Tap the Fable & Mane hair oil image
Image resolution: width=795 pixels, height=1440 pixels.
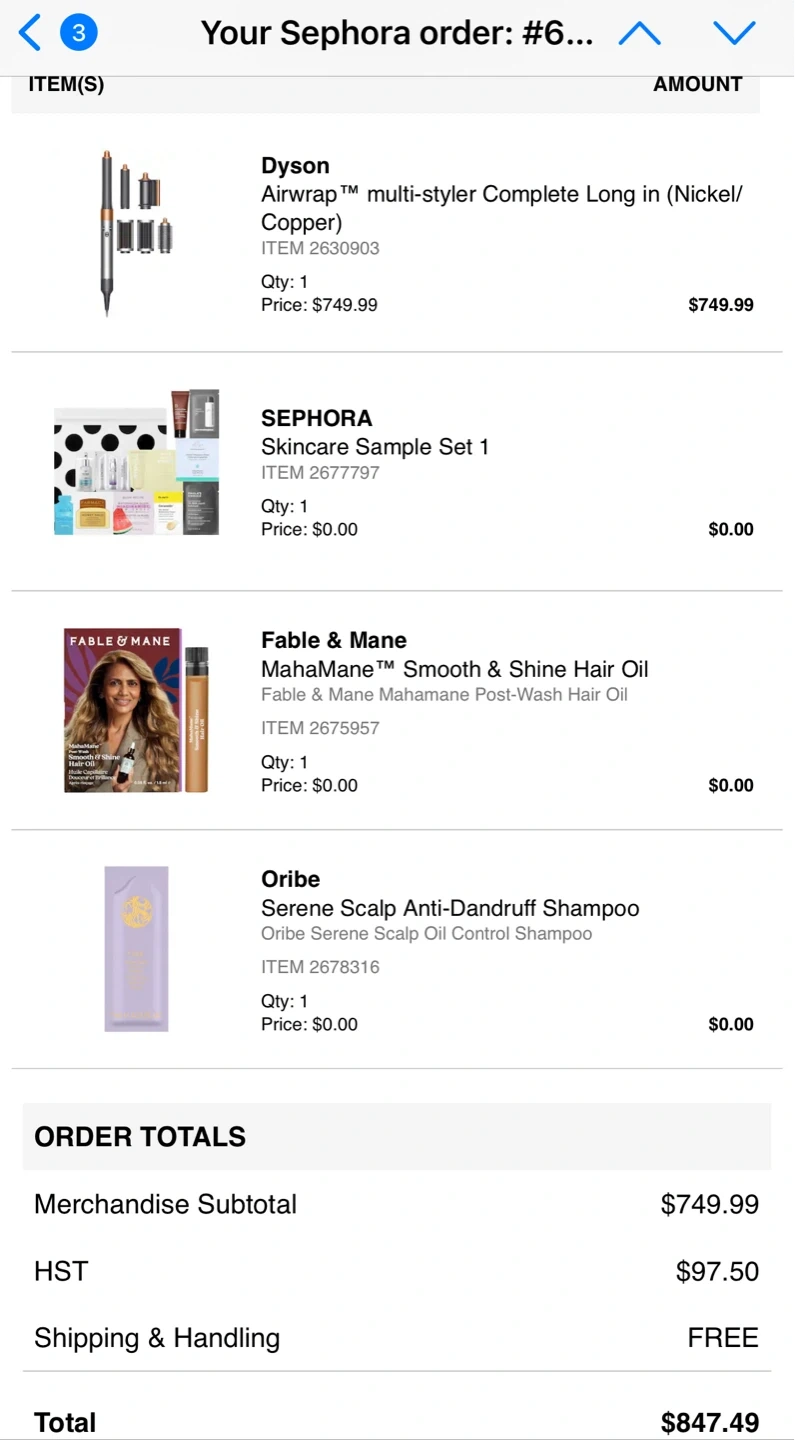coord(136,710)
